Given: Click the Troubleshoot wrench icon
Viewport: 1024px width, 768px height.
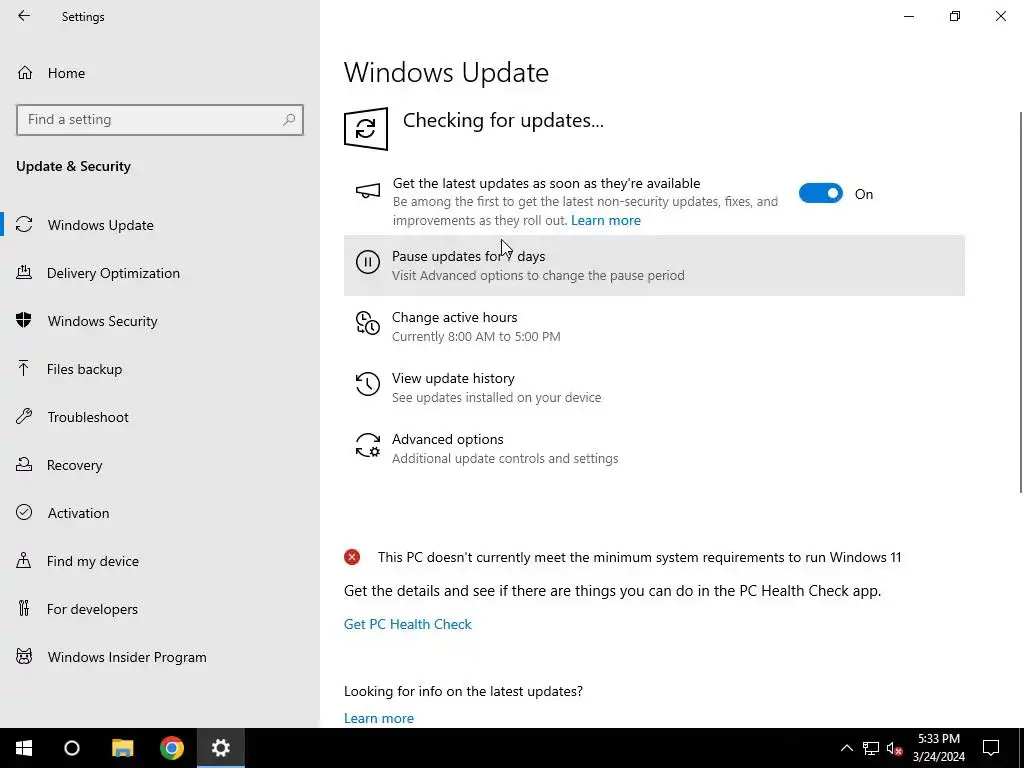Looking at the screenshot, I should pos(24,417).
